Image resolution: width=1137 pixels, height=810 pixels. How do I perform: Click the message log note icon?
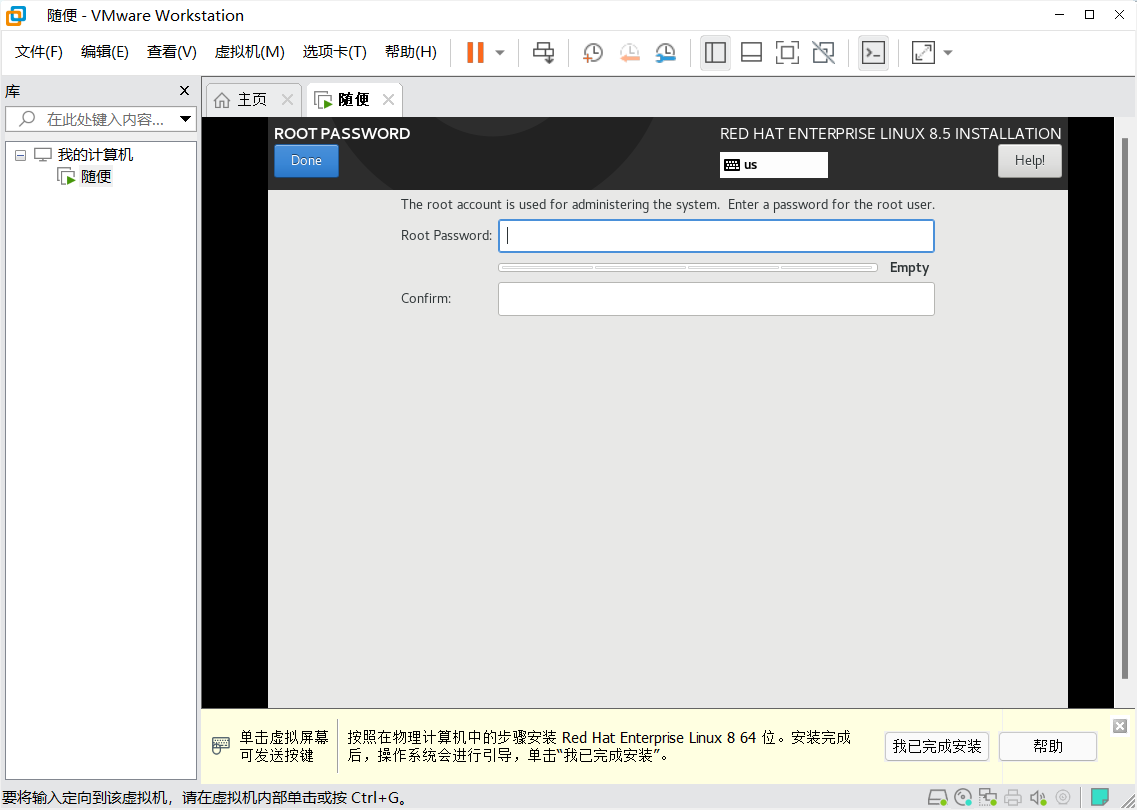point(1100,798)
